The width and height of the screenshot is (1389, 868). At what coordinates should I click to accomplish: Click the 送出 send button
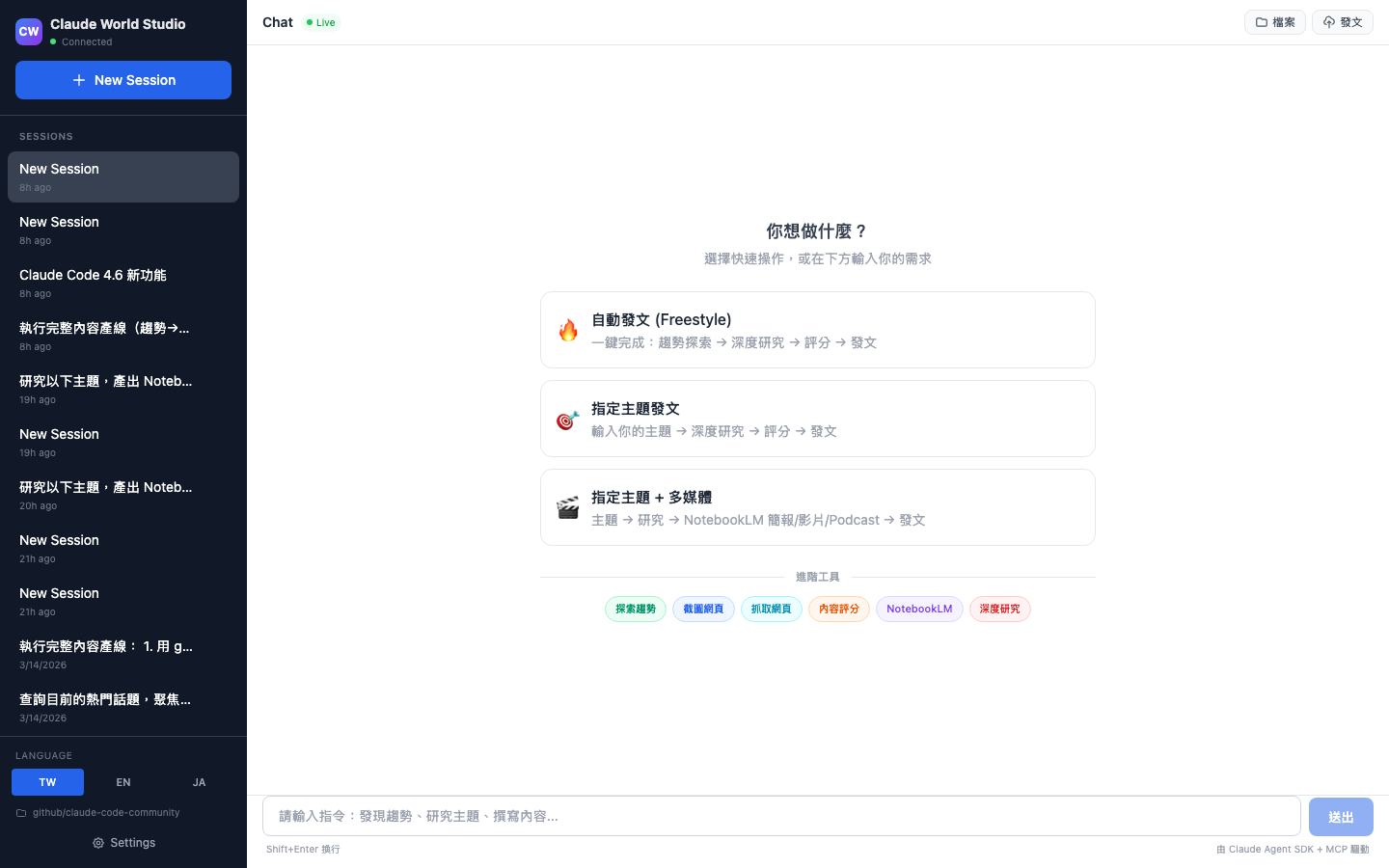click(x=1341, y=817)
